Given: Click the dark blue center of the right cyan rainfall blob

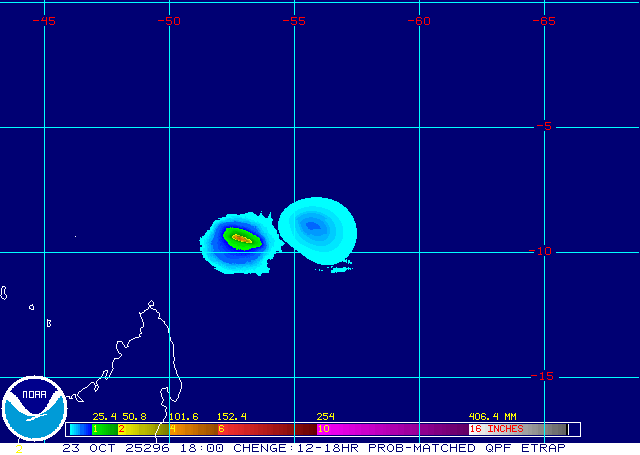Looking at the screenshot, I should tap(313, 226).
